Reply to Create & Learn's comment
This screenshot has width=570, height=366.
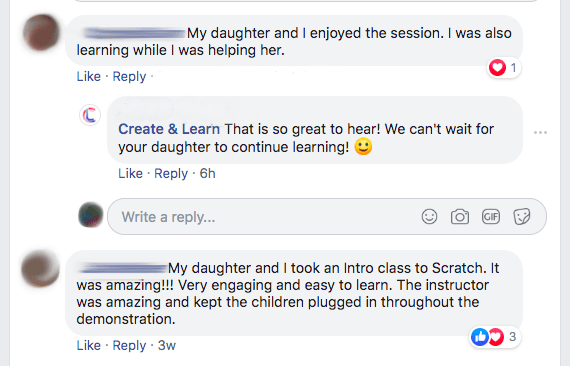click(171, 173)
